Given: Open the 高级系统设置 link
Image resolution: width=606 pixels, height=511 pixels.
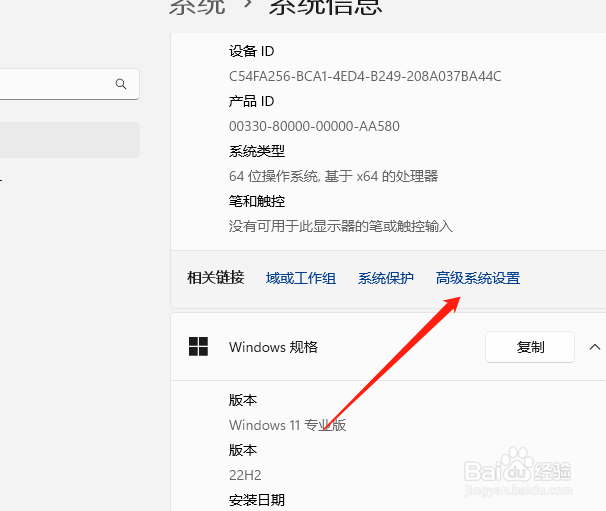Looking at the screenshot, I should 478,278.
